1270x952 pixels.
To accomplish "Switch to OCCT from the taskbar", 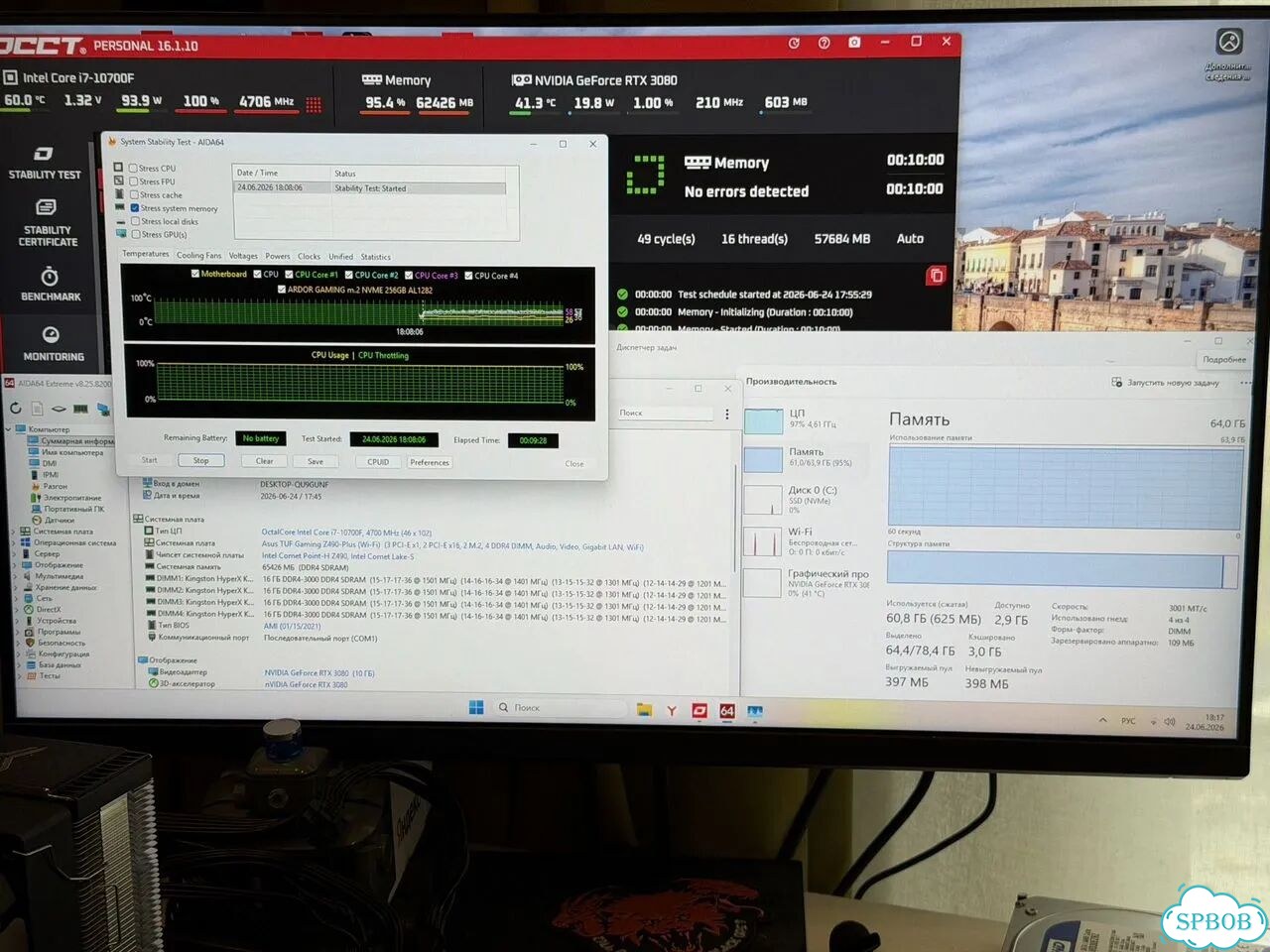I will [699, 710].
